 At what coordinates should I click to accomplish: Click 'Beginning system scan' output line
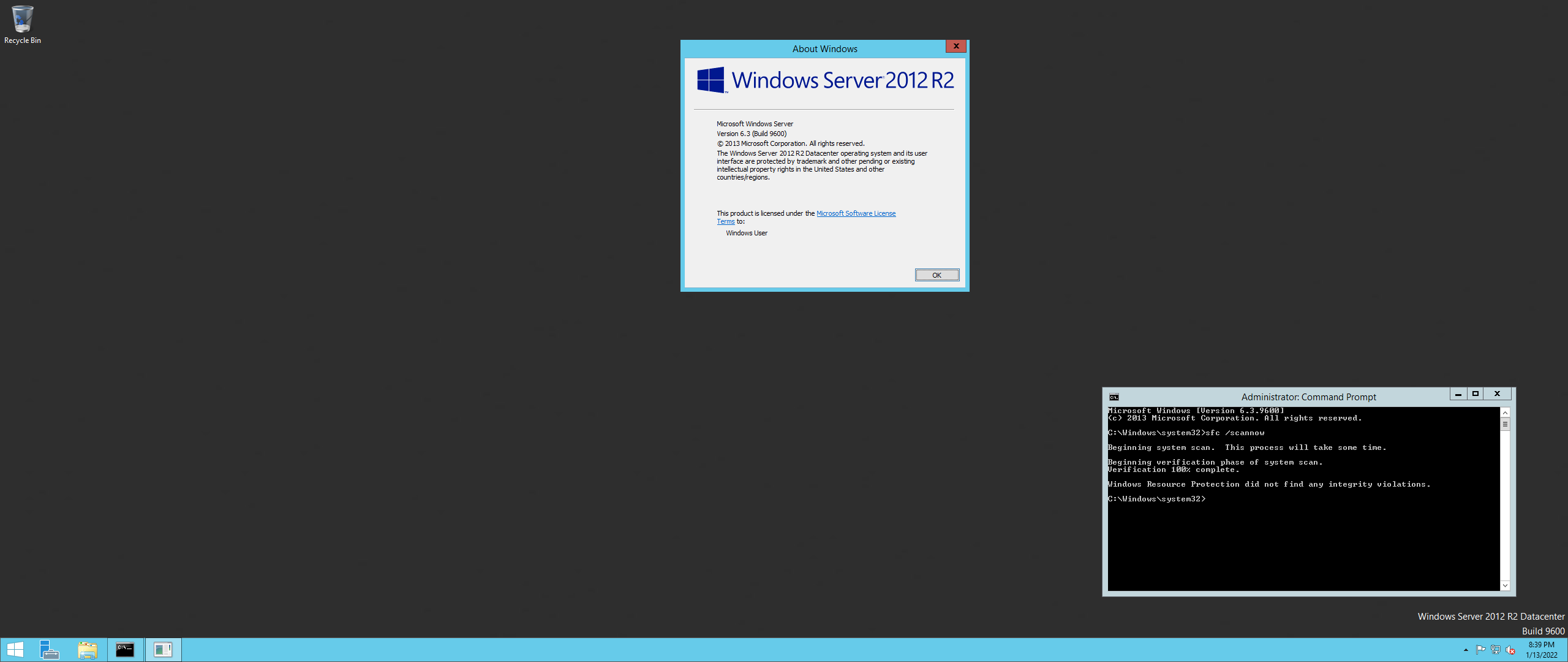point(1247,447)
